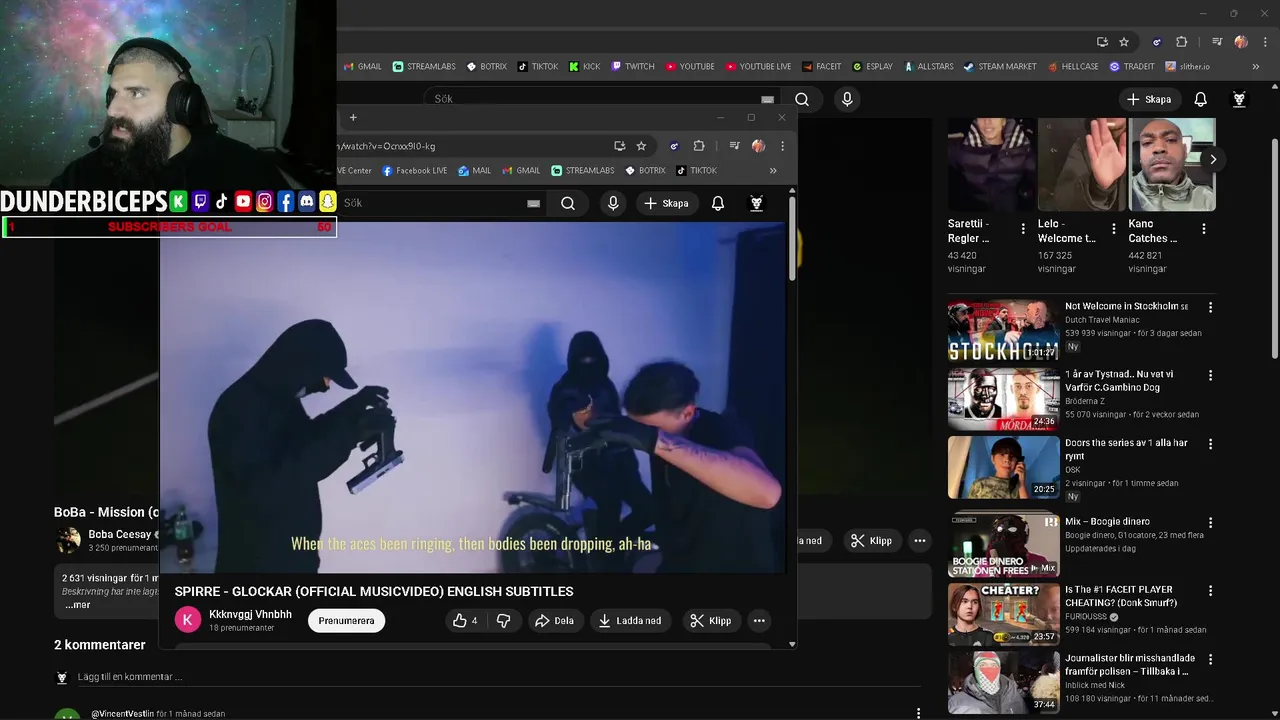
Task: Click Dela share button
Action: click(x=554, y=621)
